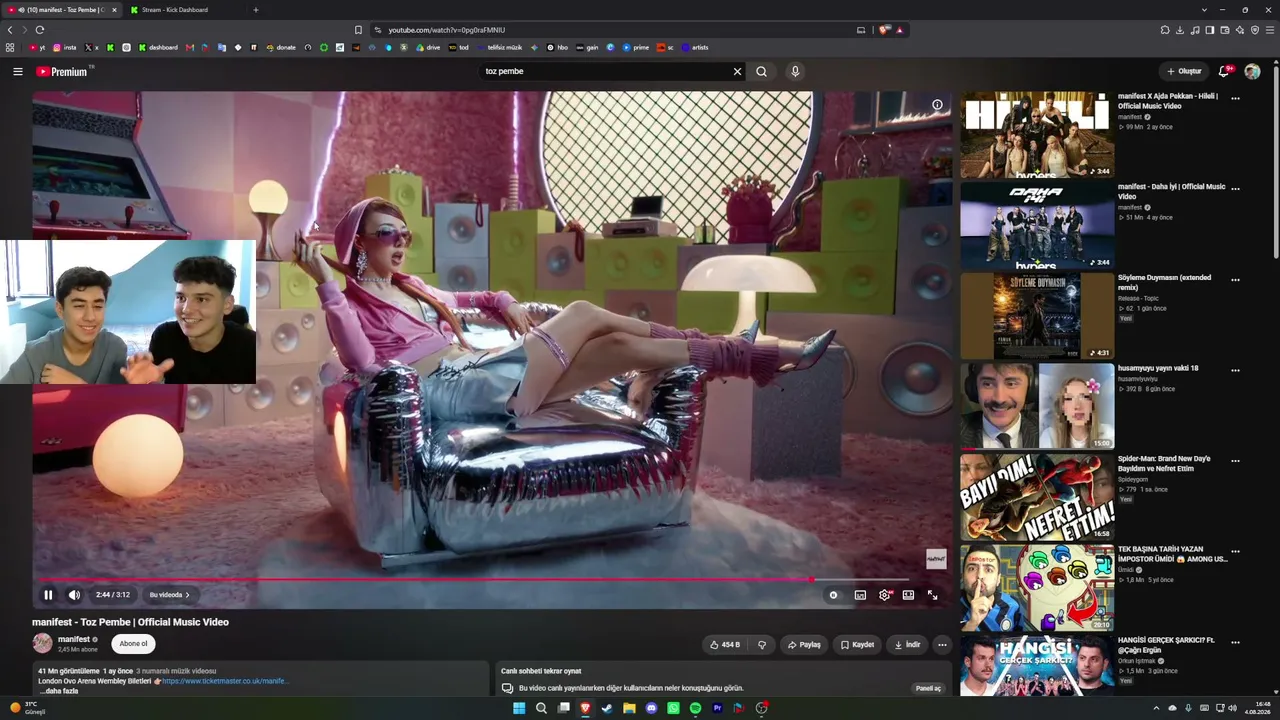Viewport: 1280px width, 720px height.
Task: Open options for 'husamyuyu yayın vakti 18'
Action: pos(1235,371)
